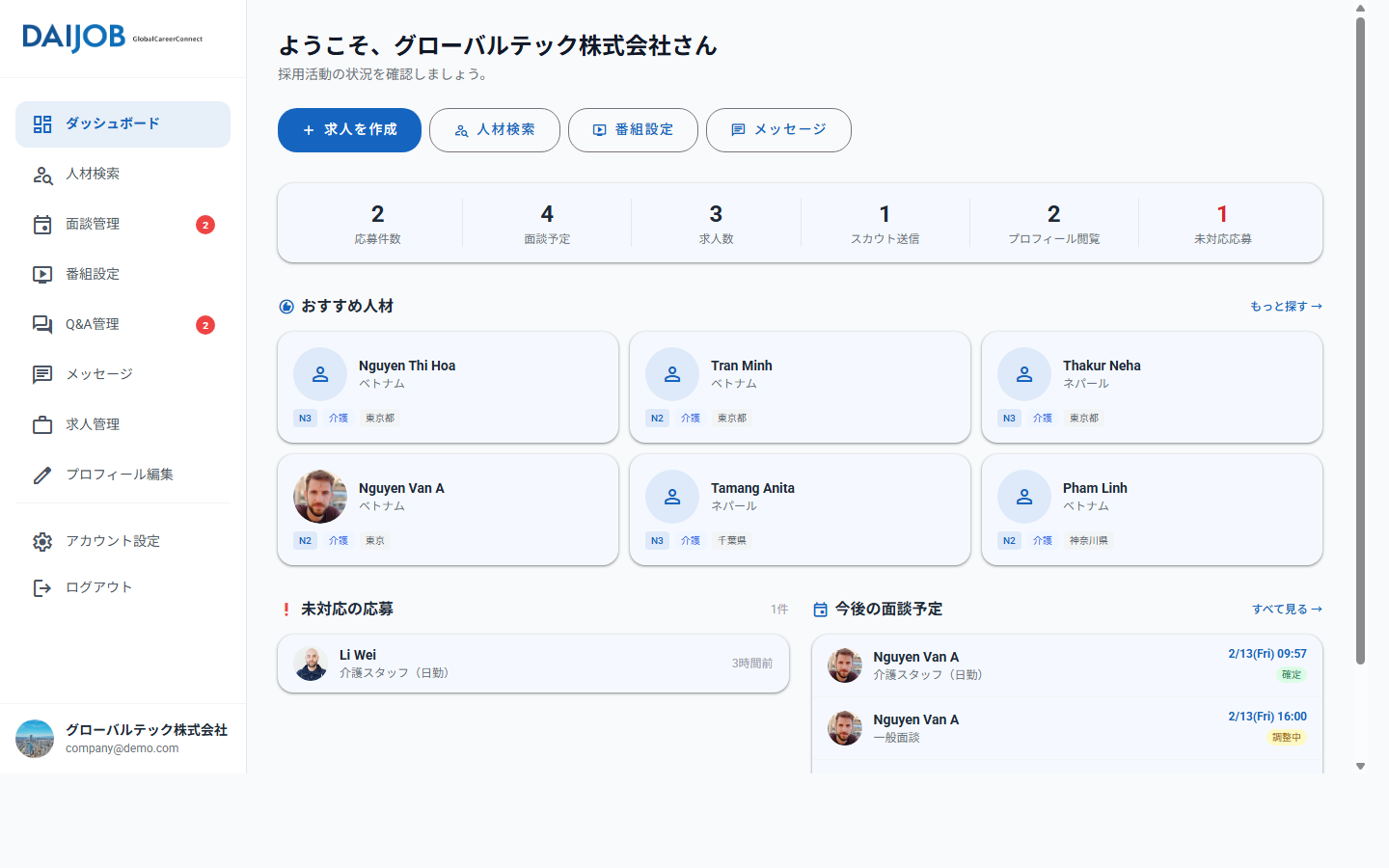1389x868 pixels.
Task: Open the もっと探す link for recommended candidates
Action: click(x=1286, y=306)
